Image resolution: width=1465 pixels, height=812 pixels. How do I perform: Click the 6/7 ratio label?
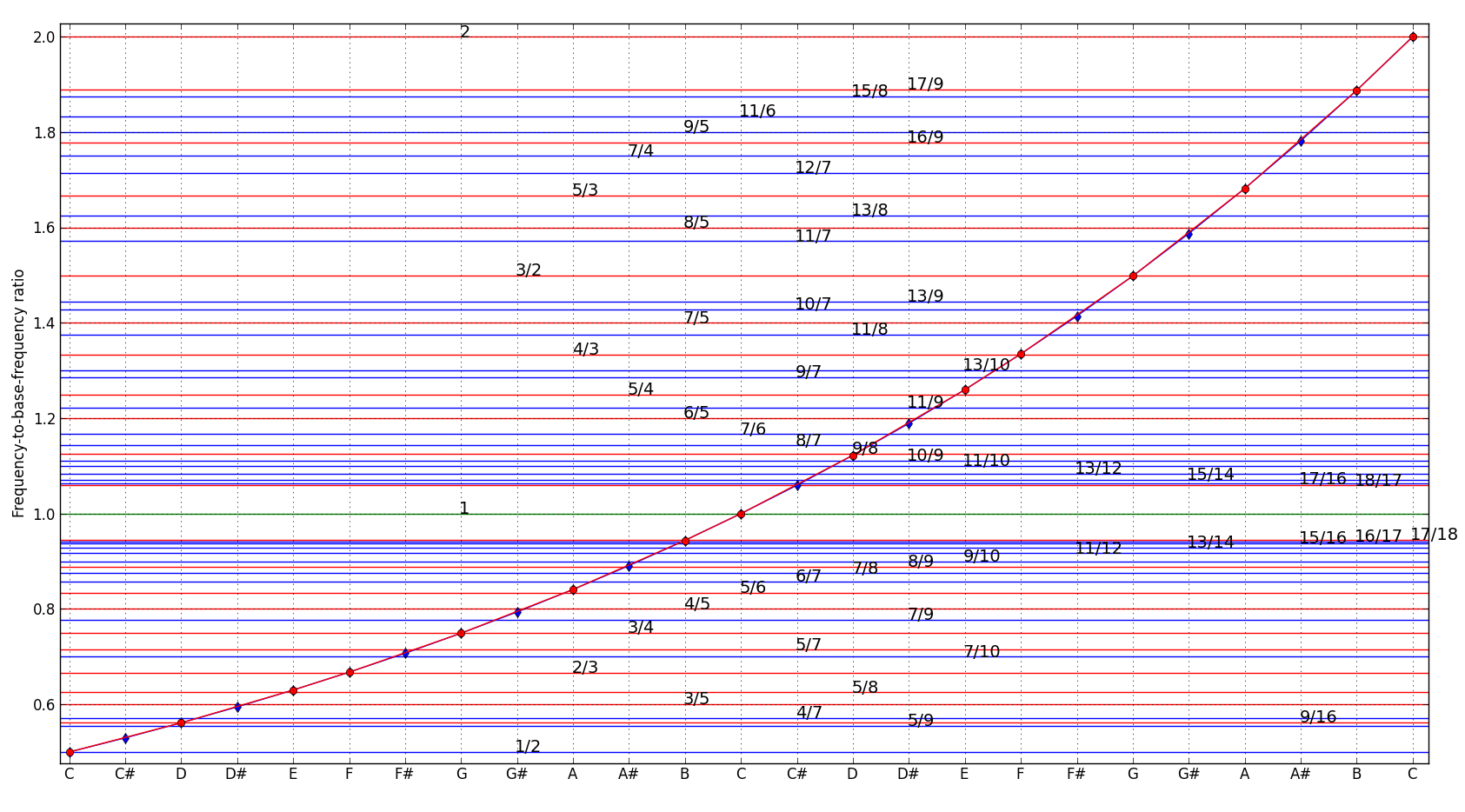pos(809,576)
